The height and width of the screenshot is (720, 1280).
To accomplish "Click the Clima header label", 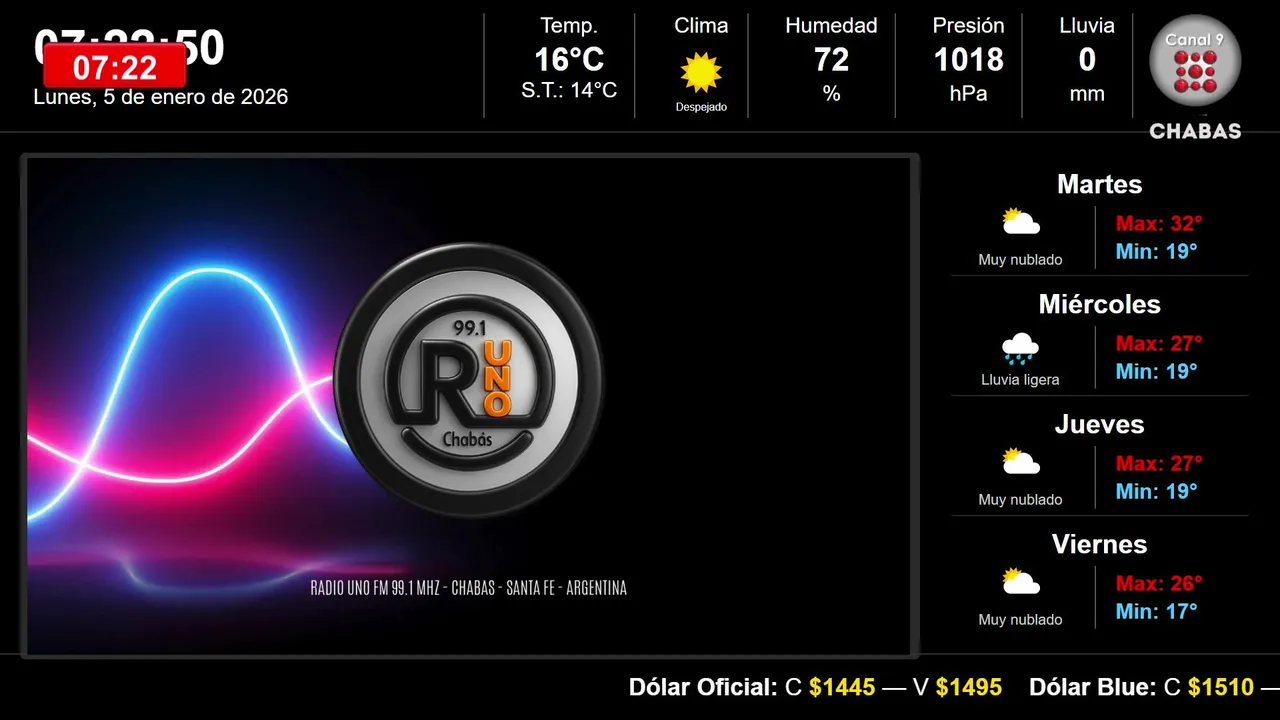I will click(701, 26).
